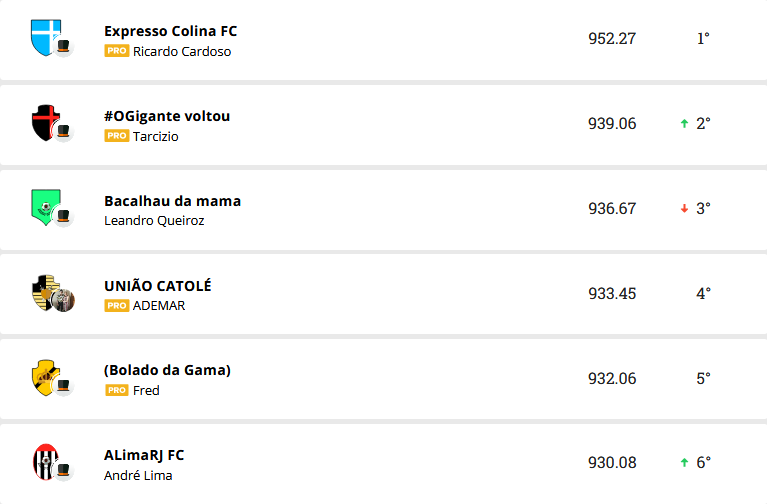Click owner name Leandro Queiroz
This screenshot has width=767, height=504.
click(x=154, y=221)
